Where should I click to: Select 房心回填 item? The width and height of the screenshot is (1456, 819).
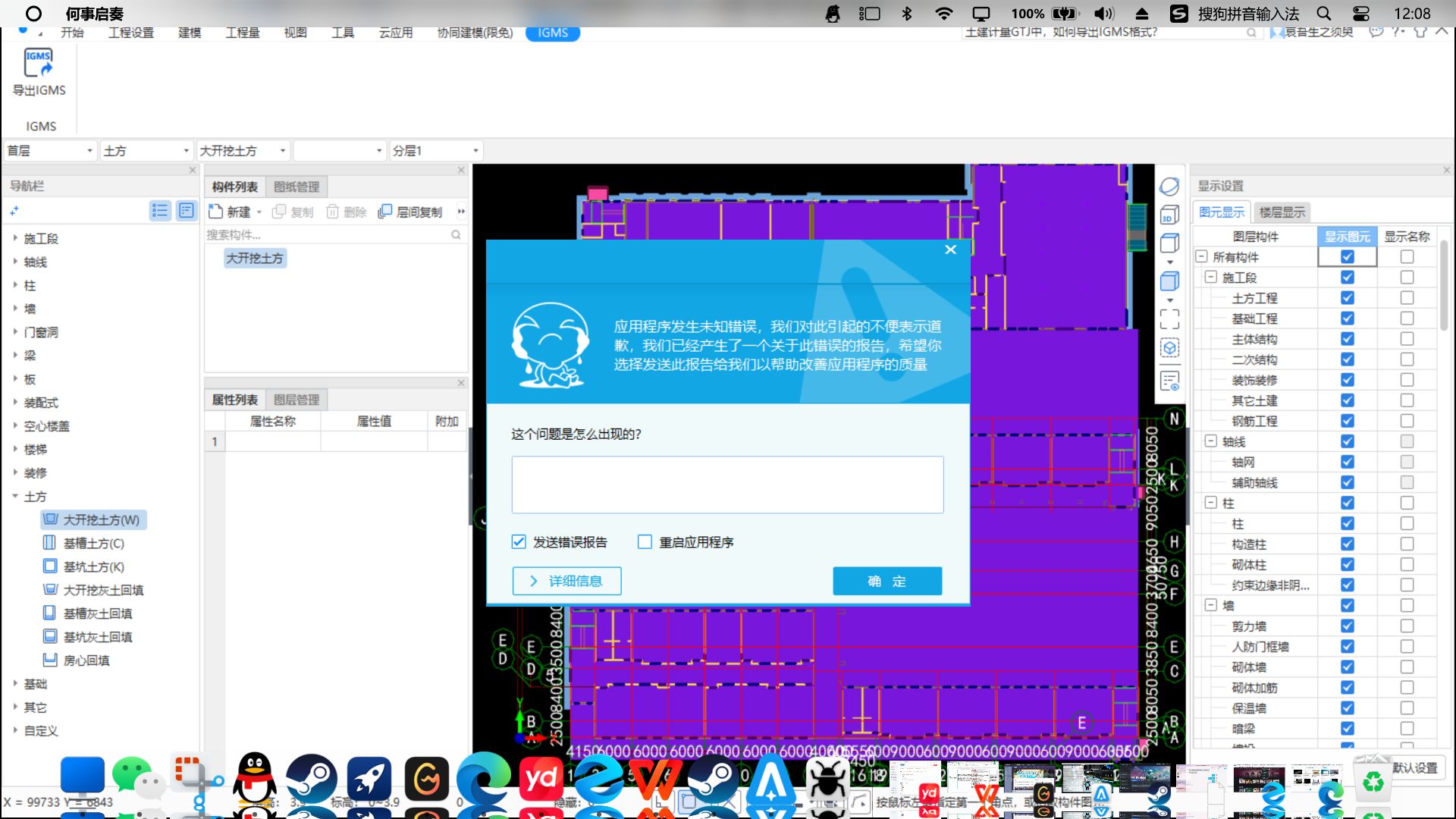(x=77, y=661)
